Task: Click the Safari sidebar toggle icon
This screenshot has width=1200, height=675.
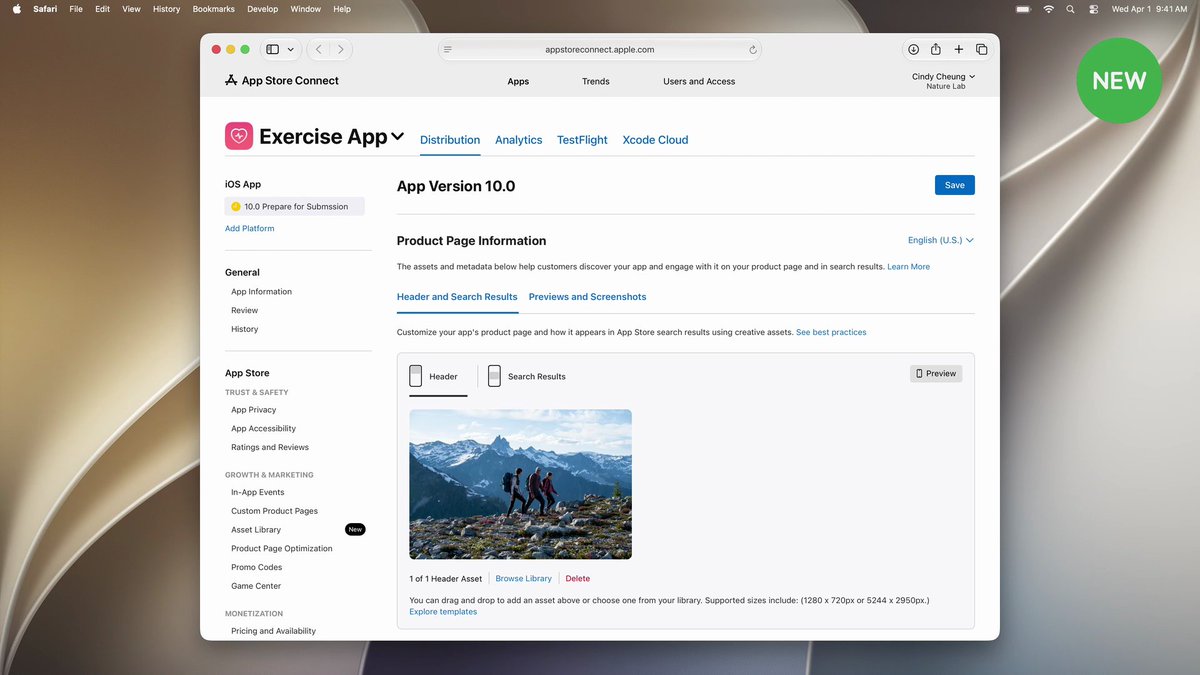Action: click(x=272, y=49)
